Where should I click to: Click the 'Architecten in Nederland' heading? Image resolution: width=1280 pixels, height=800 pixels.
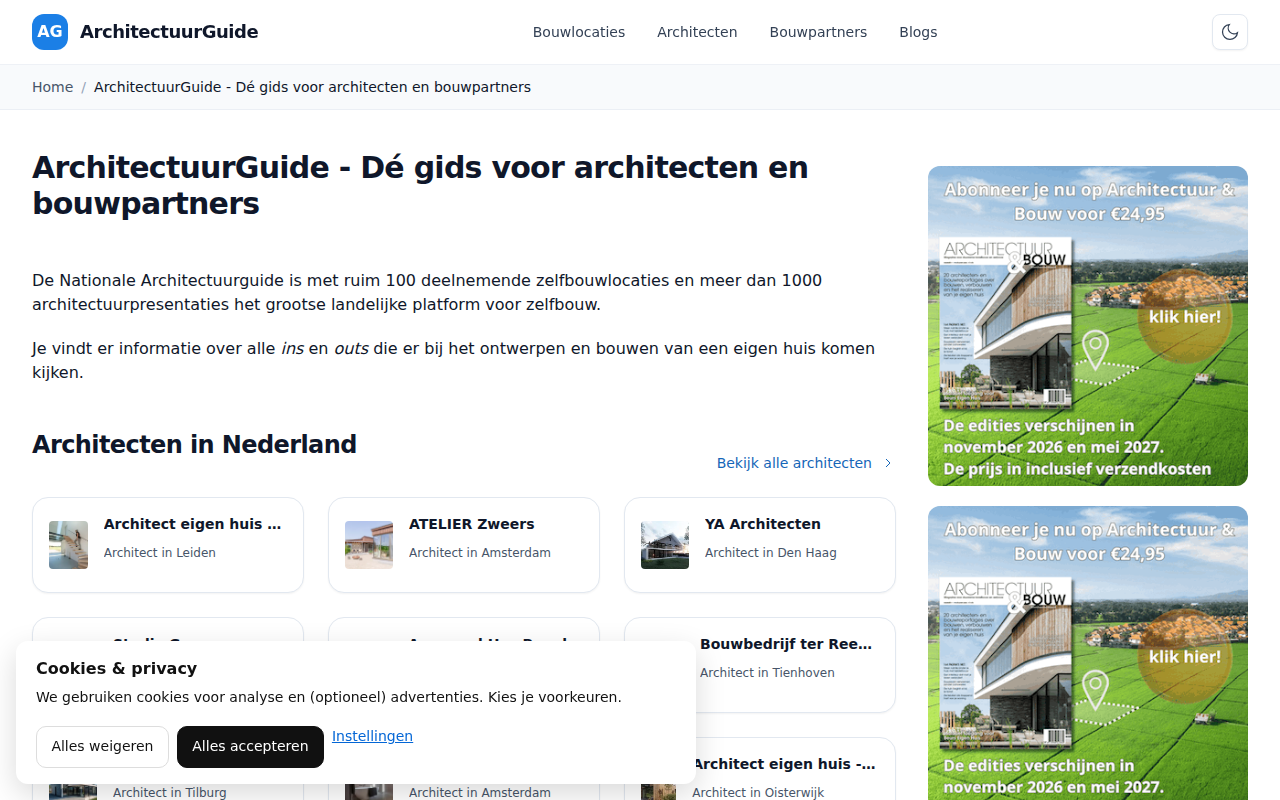(194, 444)
